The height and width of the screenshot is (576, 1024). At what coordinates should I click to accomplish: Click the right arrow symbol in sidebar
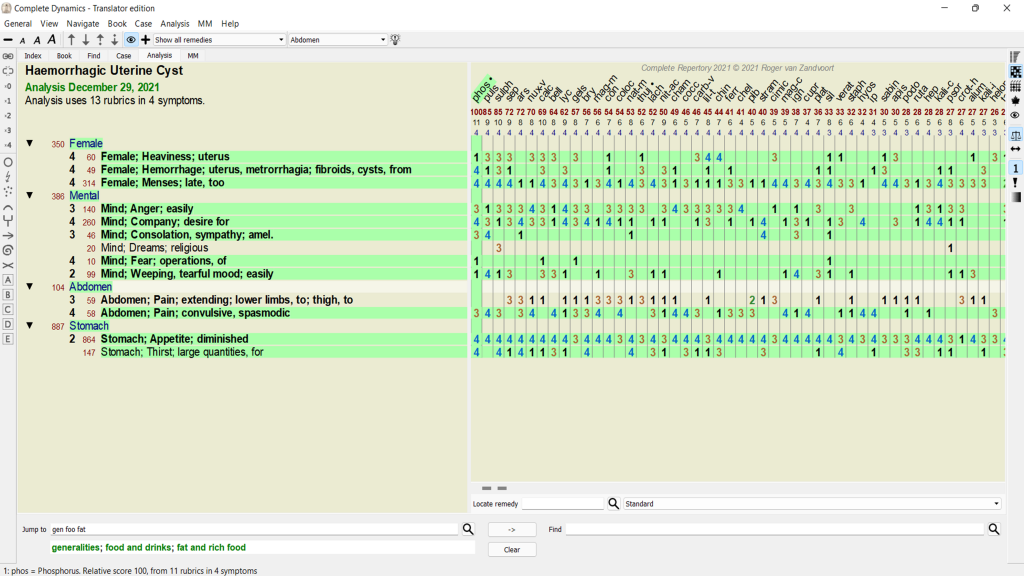[x=8, y=236]
